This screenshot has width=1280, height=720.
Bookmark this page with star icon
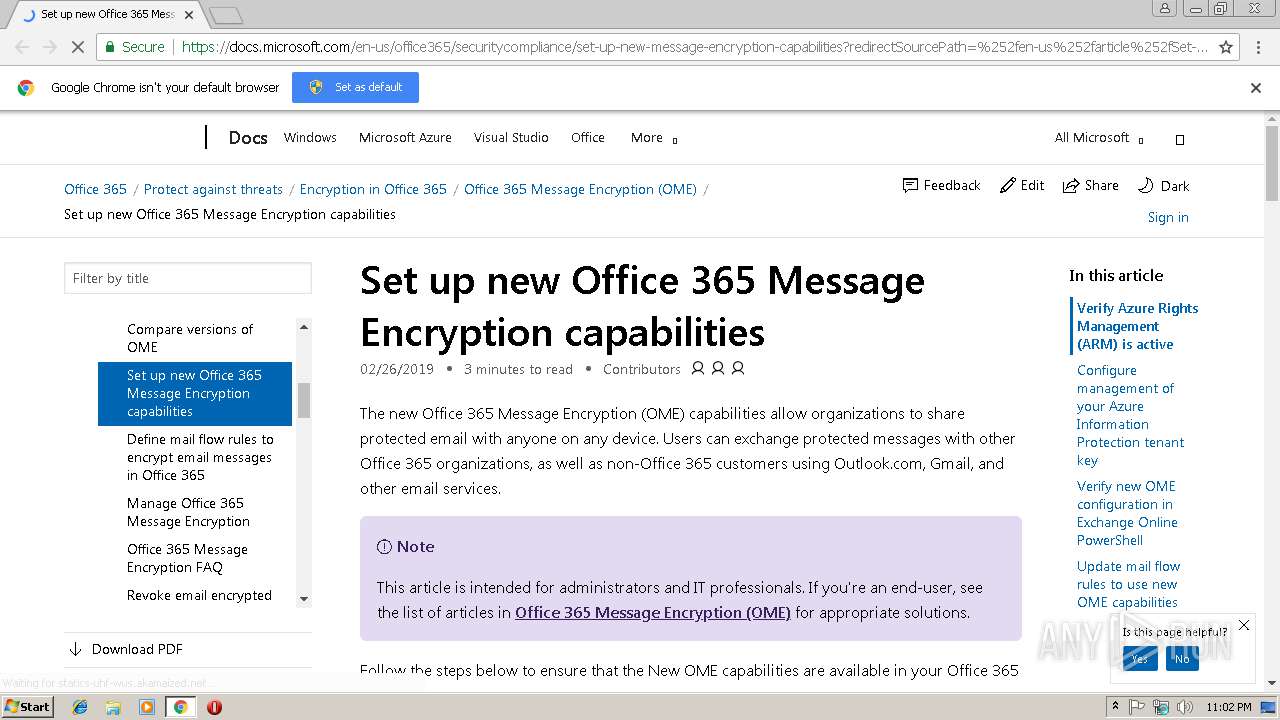coord(1226,47)
